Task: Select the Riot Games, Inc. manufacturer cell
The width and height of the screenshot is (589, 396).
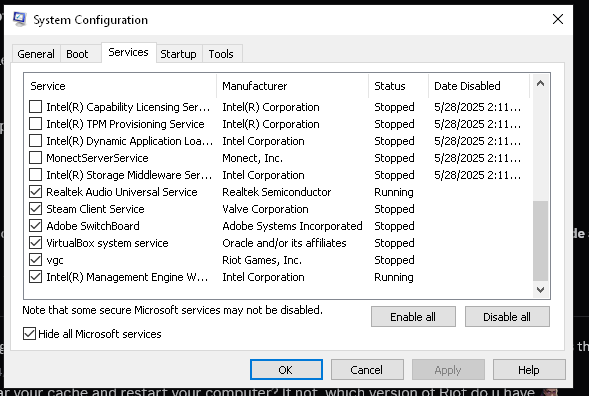Action: click(x=262, y=260)
